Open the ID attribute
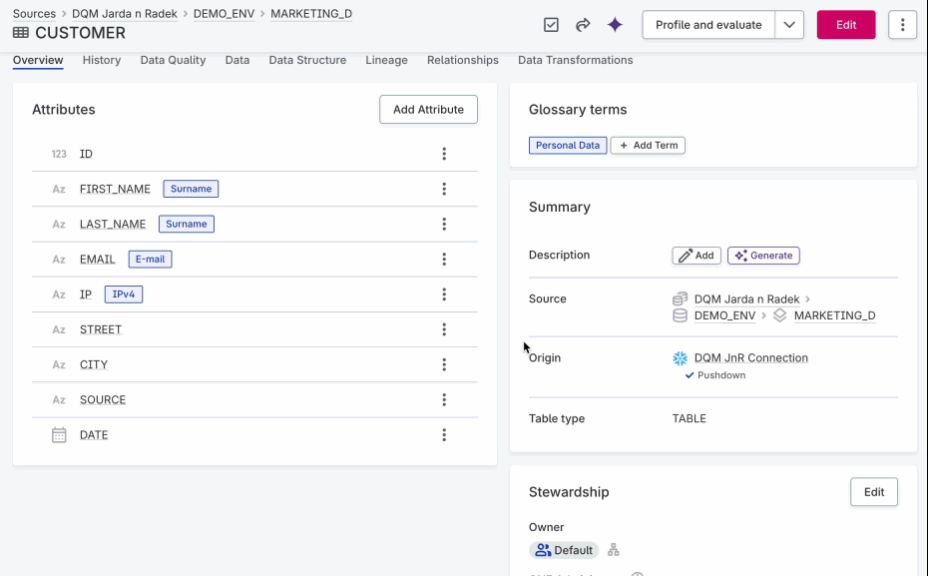 coord(86,154)
